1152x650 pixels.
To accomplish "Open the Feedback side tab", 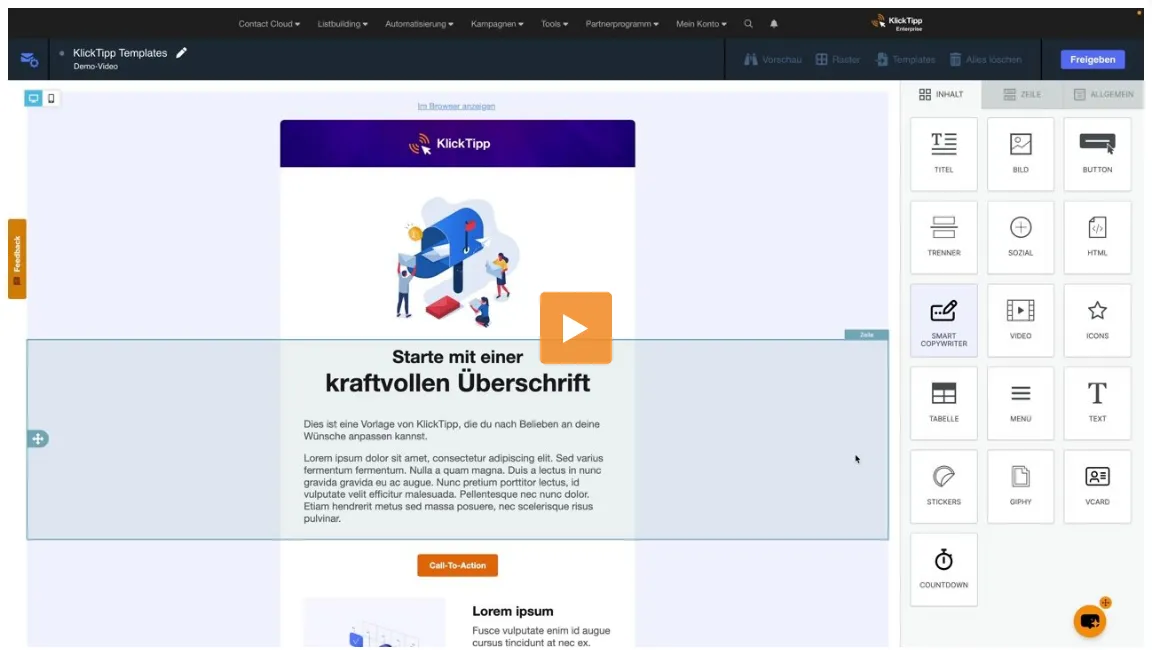I will point(17,259).
